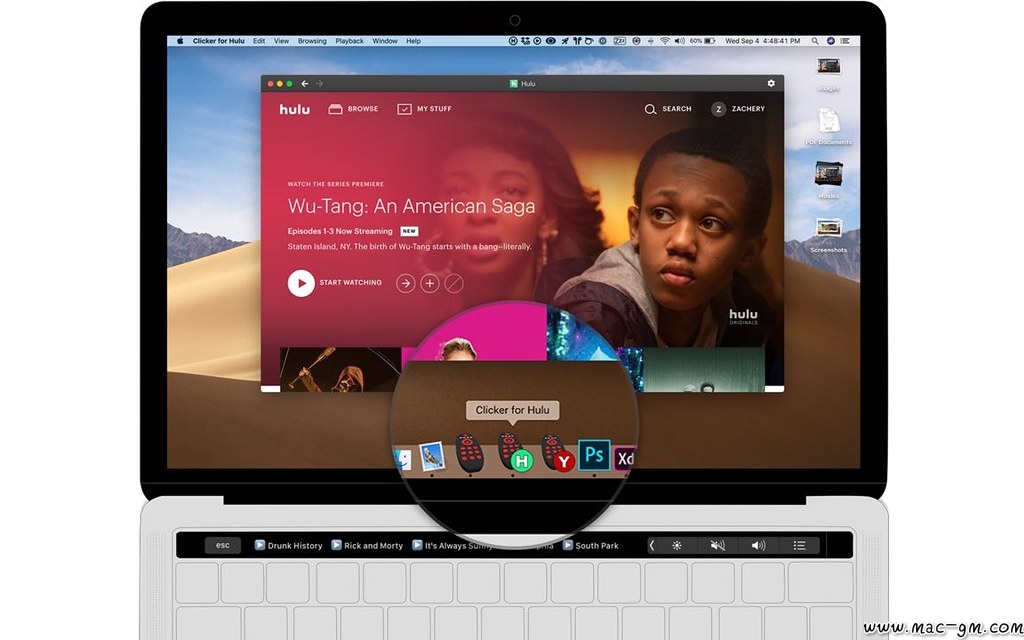Click the MY STUFF label in Hulu navigation
The height and width of the screenshot is (640, 1024).
(x=434, y=109)
